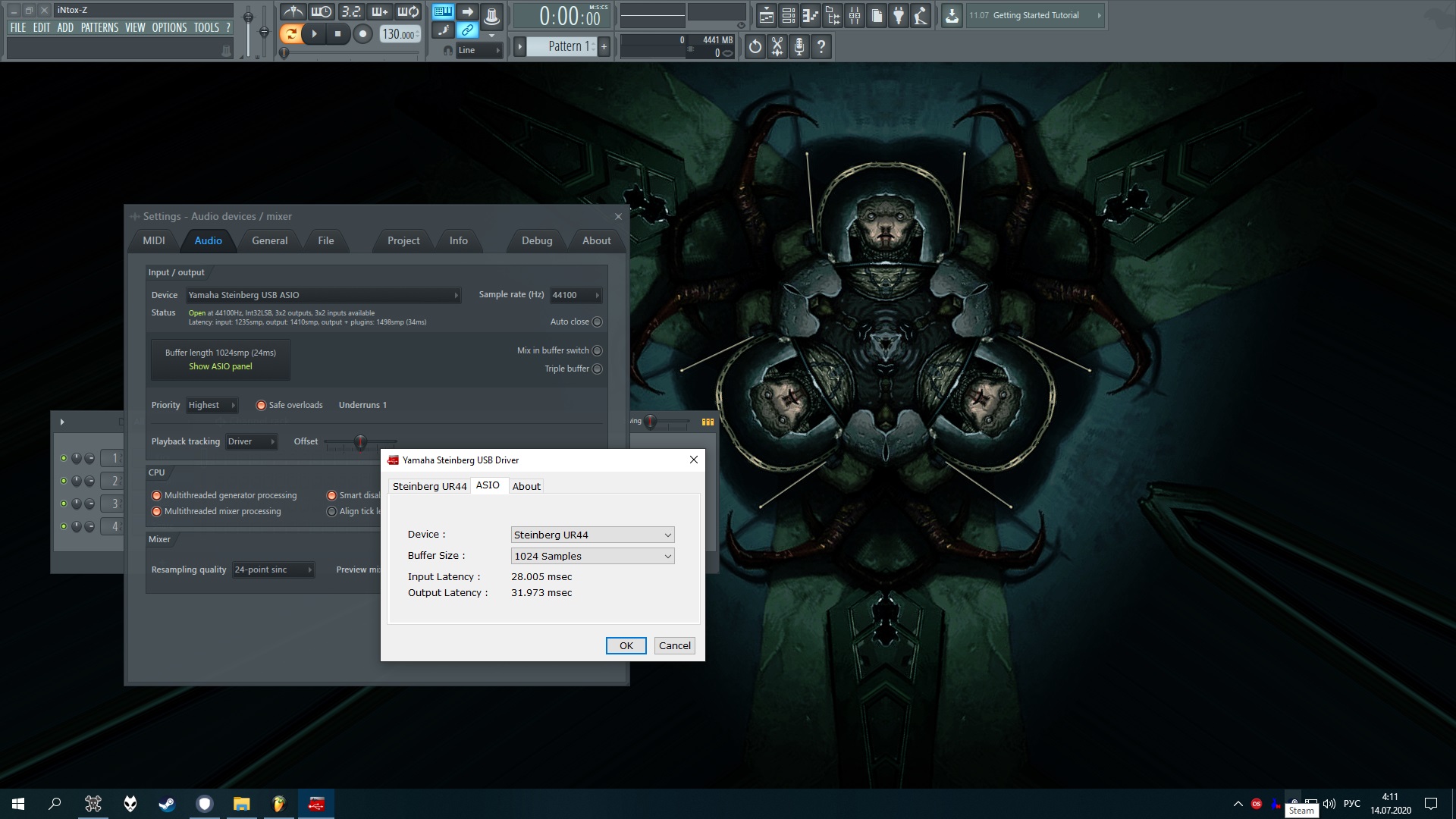The height and width of the screenshot is (819, 1456).
Task: Click the main volume slider
Action: click(248, 30)
